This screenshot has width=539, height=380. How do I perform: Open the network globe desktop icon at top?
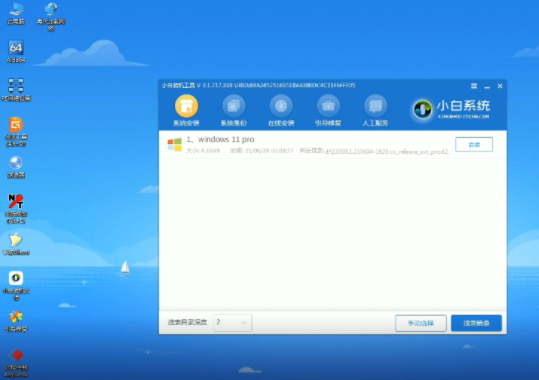[51, 17]
